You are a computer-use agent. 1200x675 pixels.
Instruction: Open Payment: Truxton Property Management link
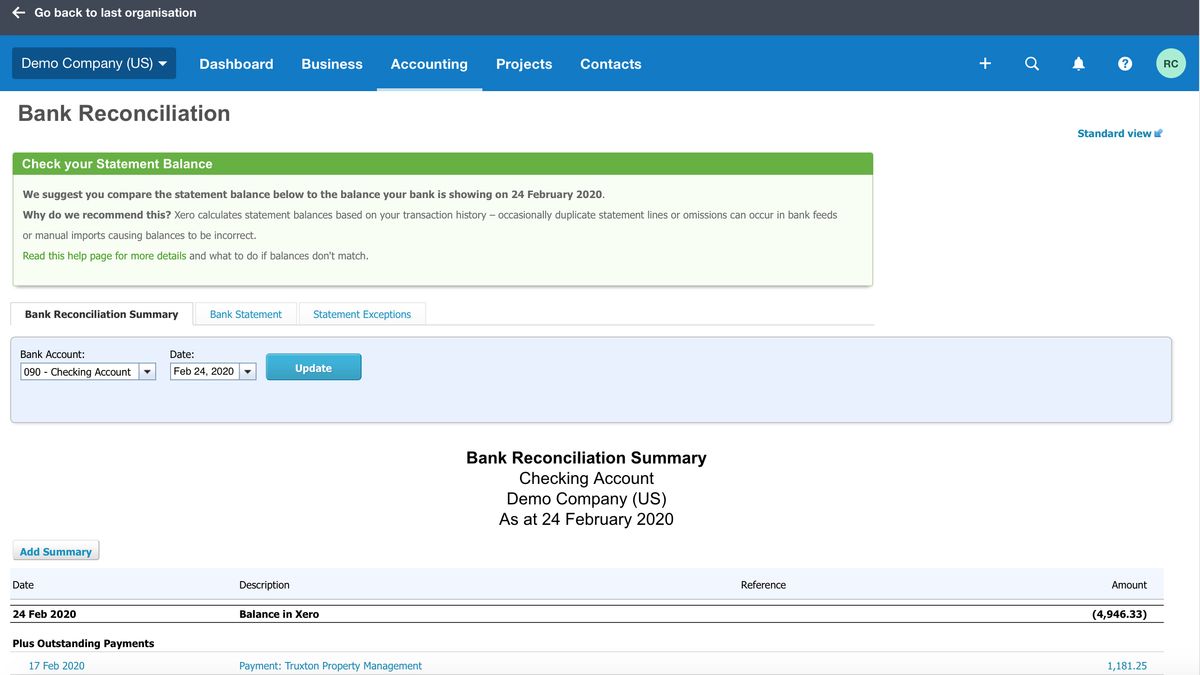(x=329, y=665)
